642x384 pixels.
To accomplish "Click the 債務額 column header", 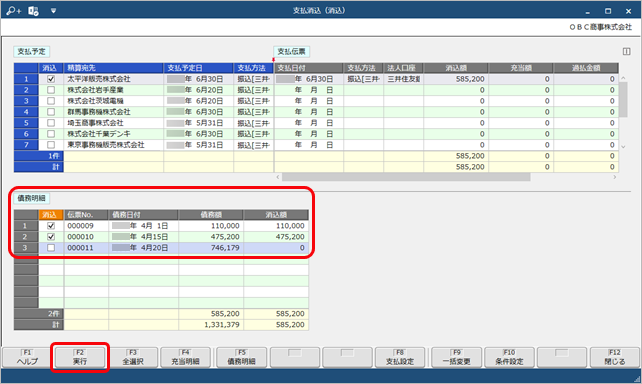I will click(x=211, y=215).
